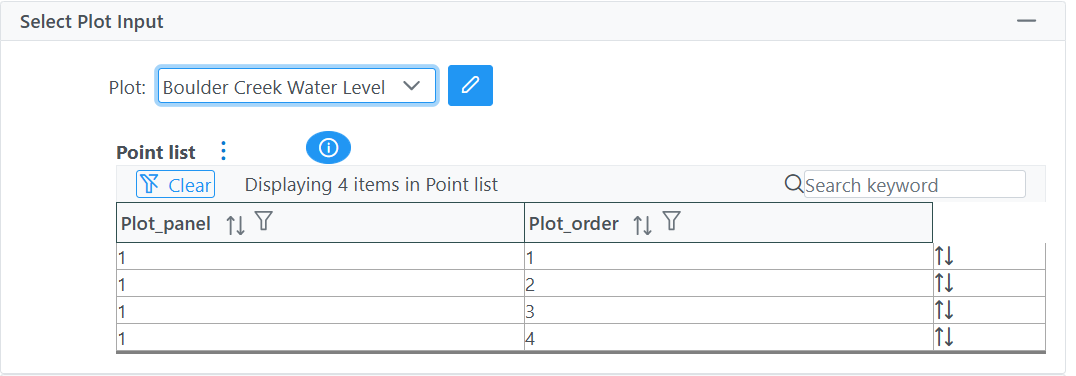The width and height of the screenshot is (1076, 376).
Task: Focus the Search keyword field
Action: tap(915, 185)
